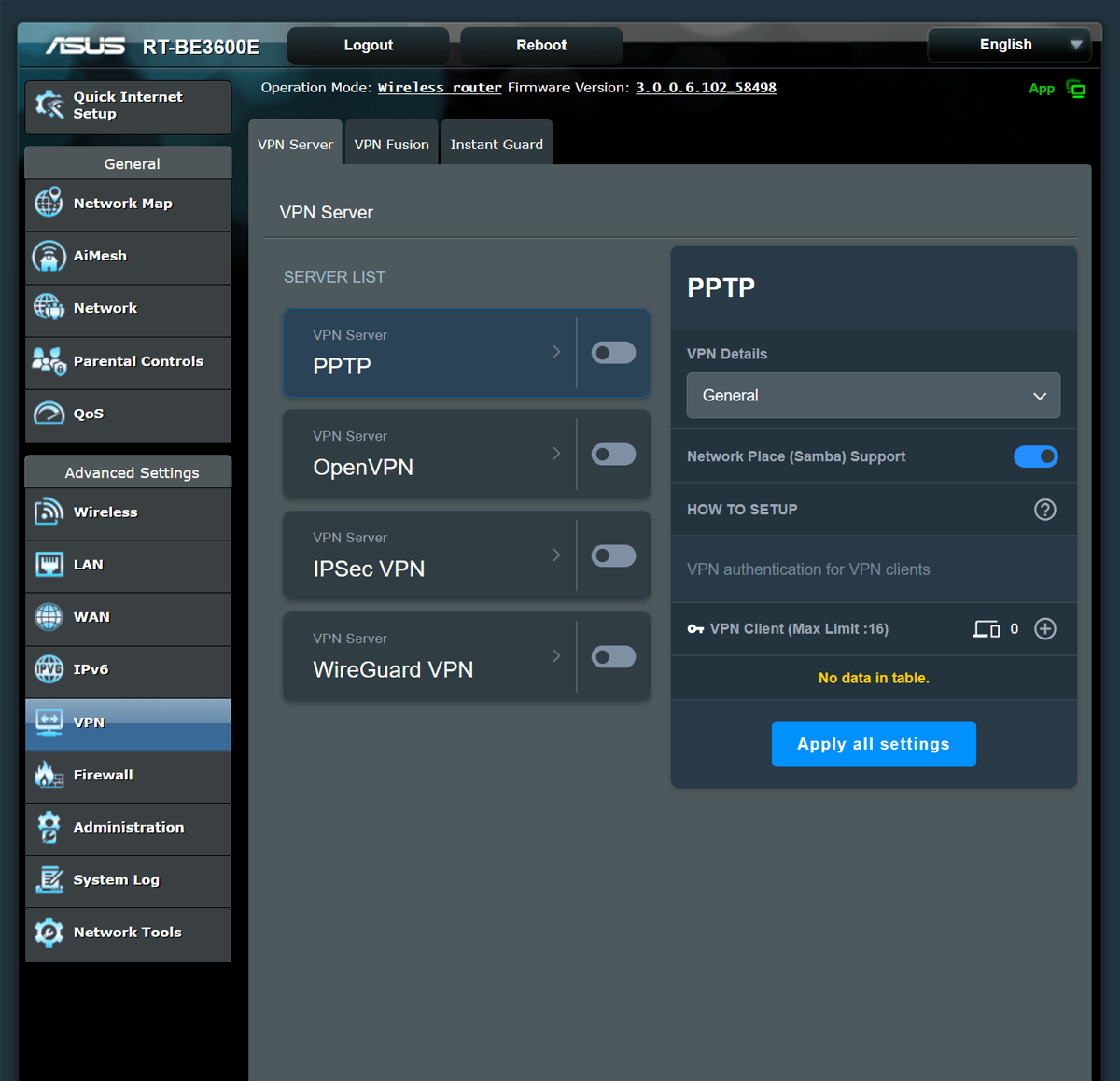
Task: Click the connected devices count icon
Action: pyautogui.click(x=987, y=629)
